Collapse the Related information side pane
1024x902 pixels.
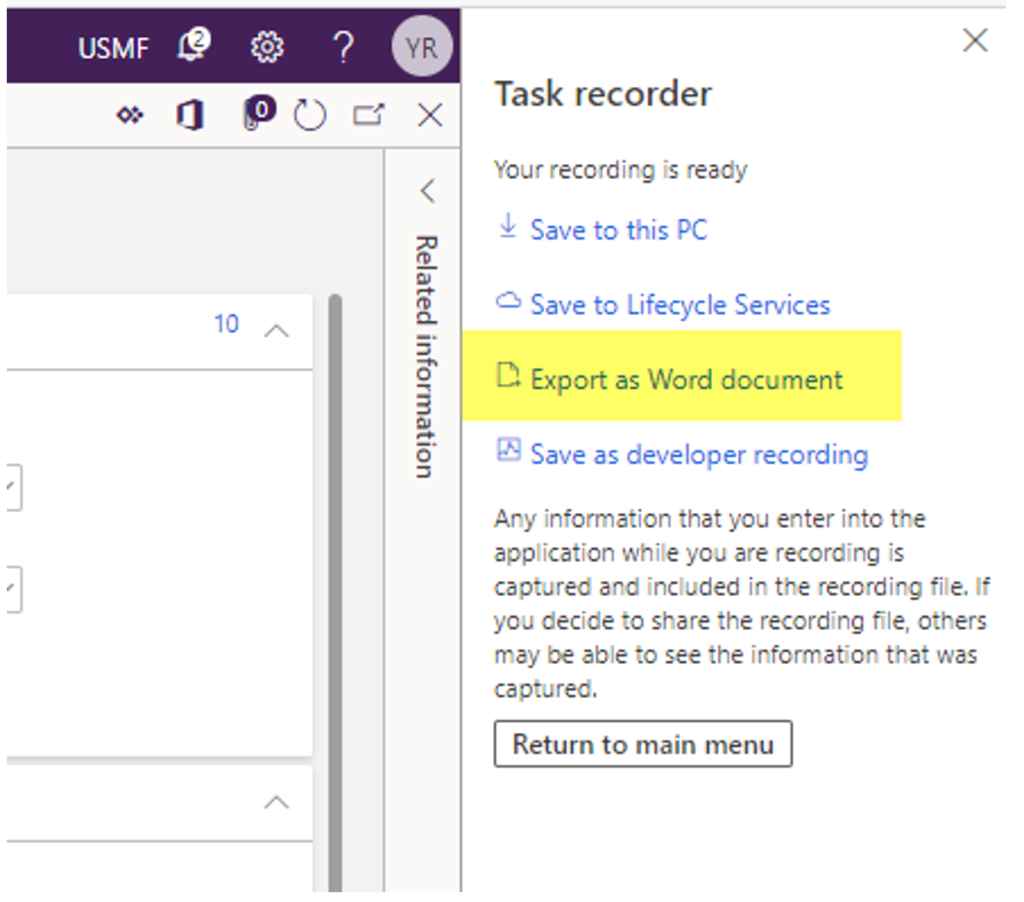pyautogui.click(x=428, y=190)
